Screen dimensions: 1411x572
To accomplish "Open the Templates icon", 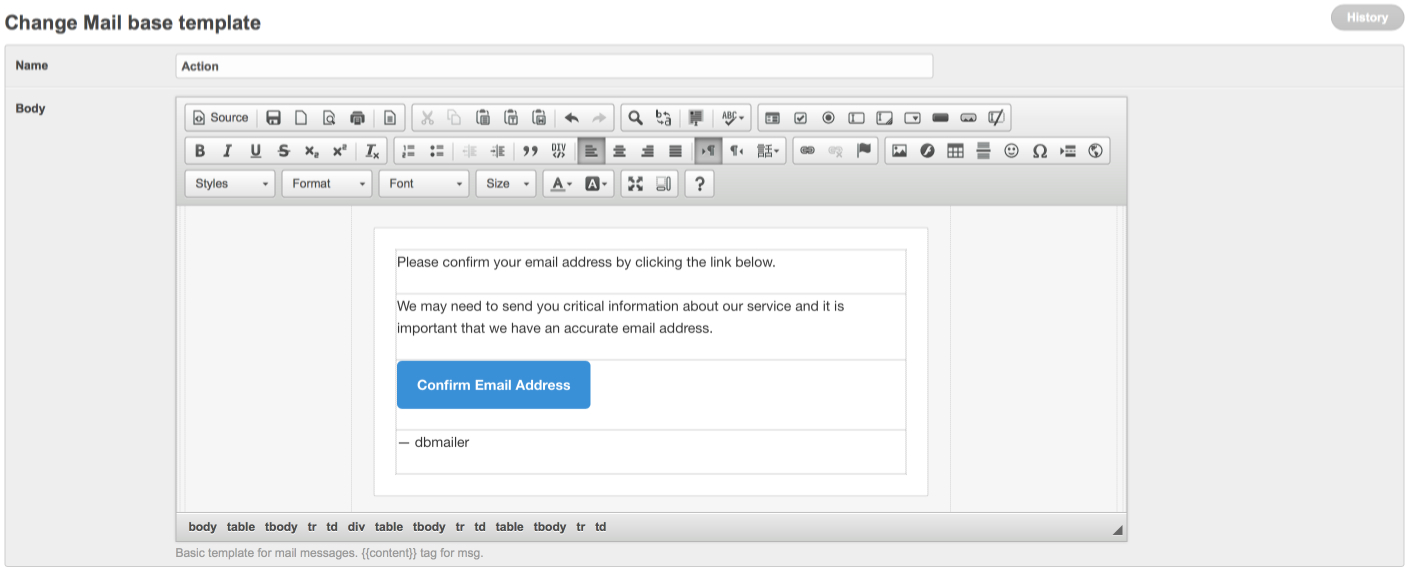I will click(390, 118).
